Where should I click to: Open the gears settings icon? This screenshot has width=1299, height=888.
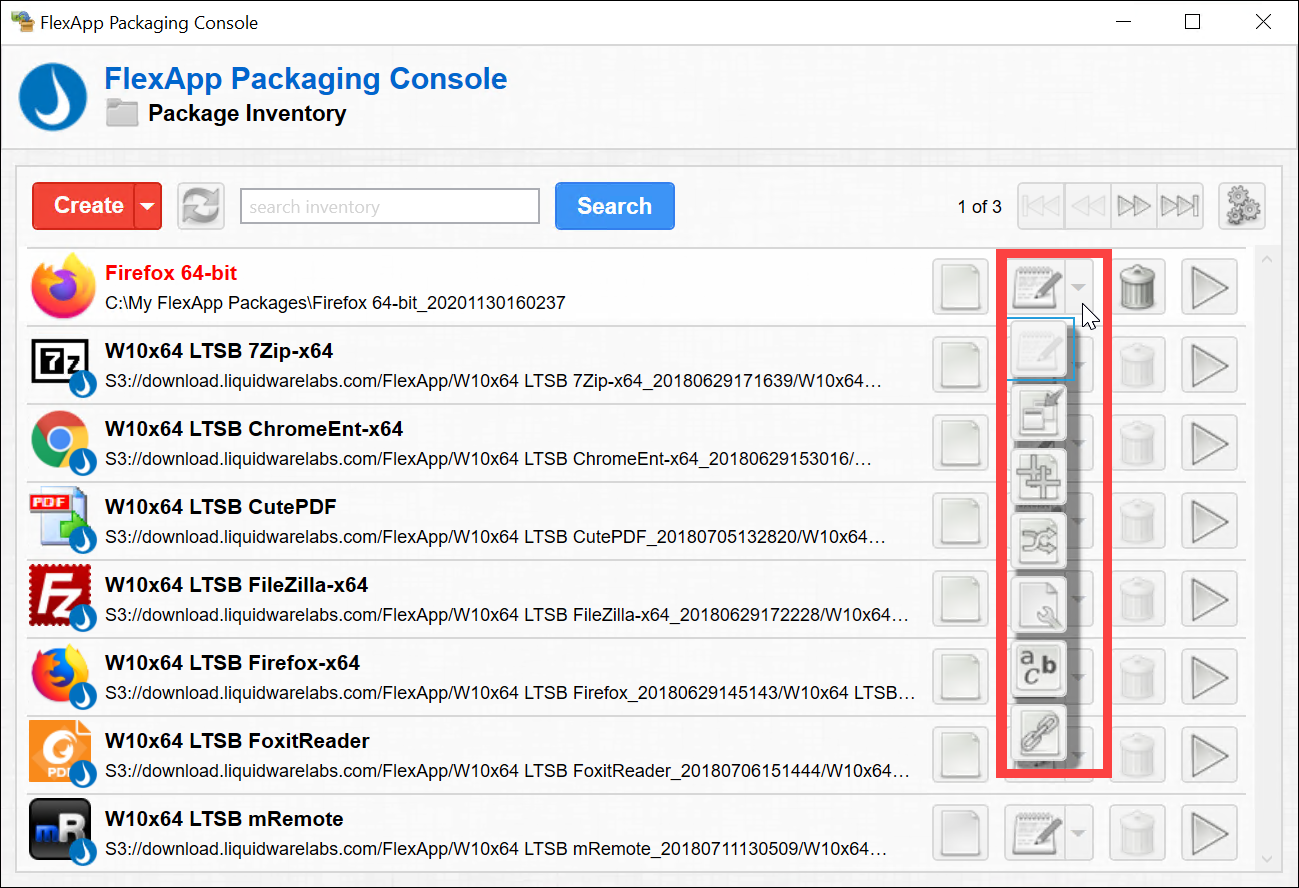[x=1242, y=207]
